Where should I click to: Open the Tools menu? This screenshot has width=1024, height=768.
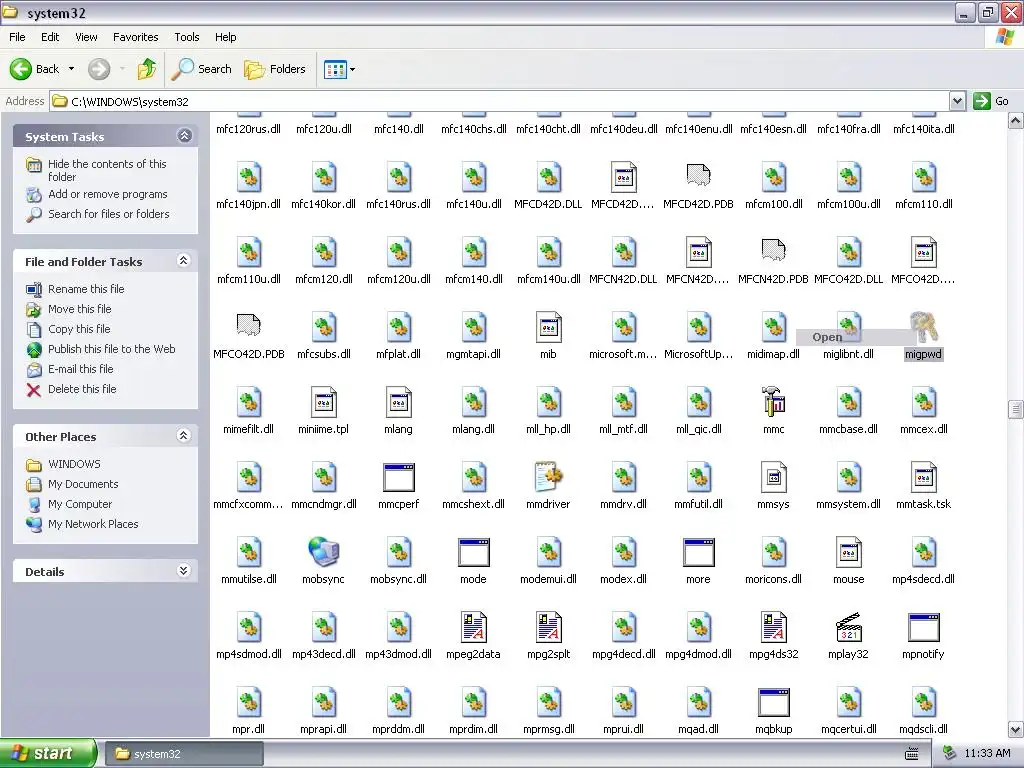pyautogui.click(x=187, y=37)
